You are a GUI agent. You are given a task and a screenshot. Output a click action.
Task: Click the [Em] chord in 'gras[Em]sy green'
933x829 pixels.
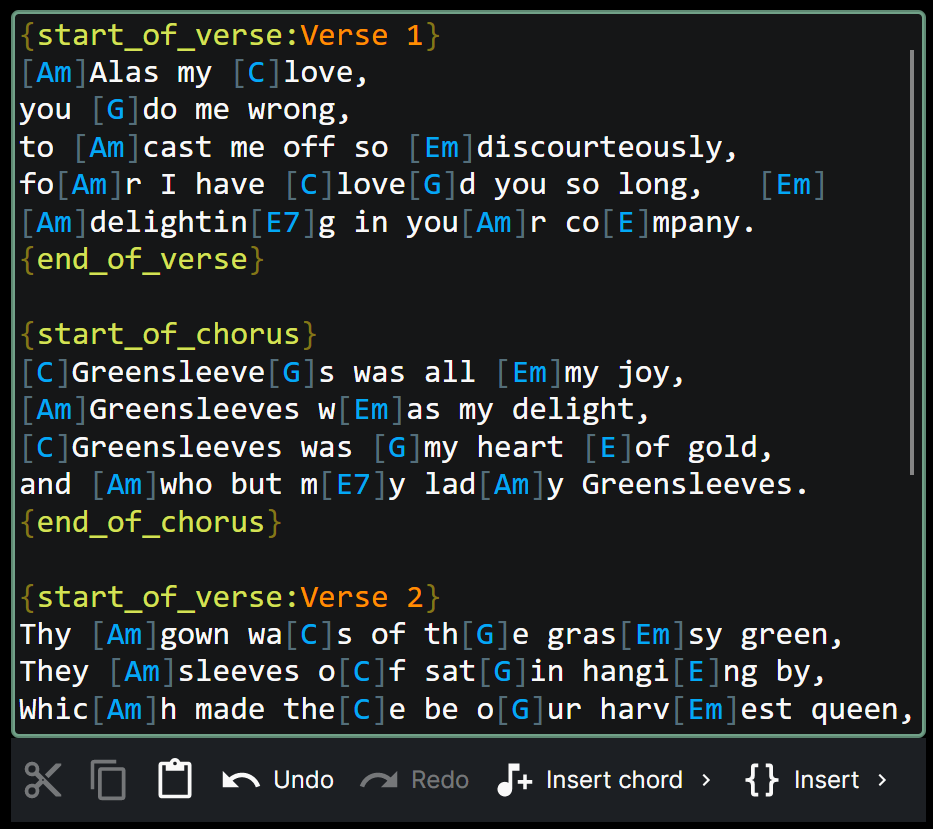(652, 635)
